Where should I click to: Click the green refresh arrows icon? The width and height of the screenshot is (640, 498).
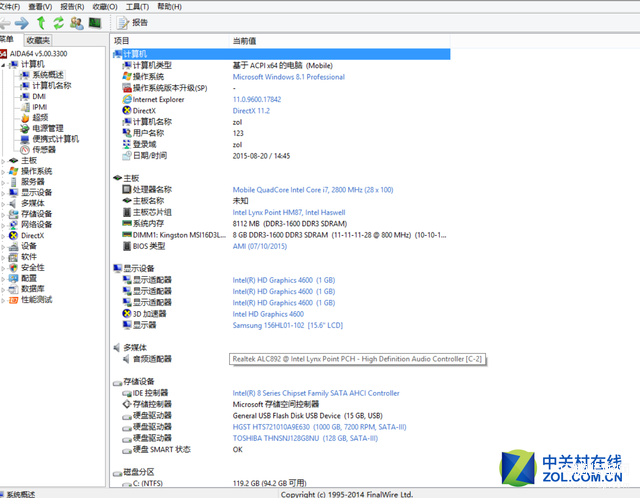[59, 23]
